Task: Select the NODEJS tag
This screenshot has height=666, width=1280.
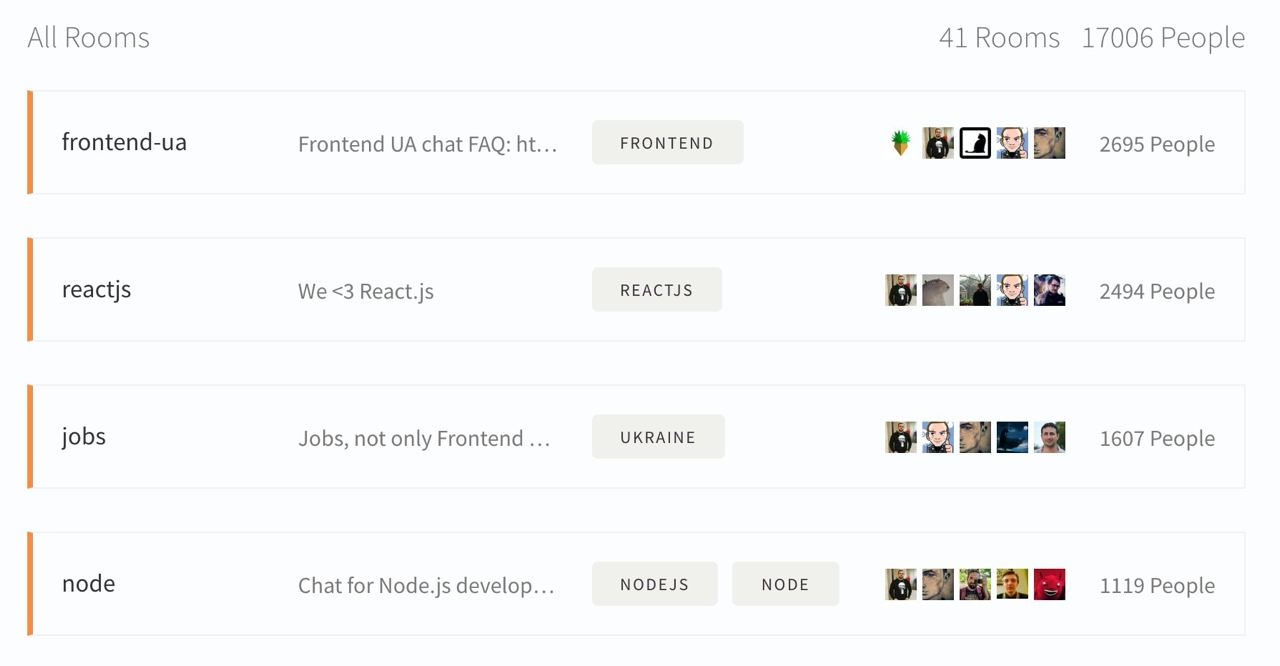Action: tap(654, 584)
